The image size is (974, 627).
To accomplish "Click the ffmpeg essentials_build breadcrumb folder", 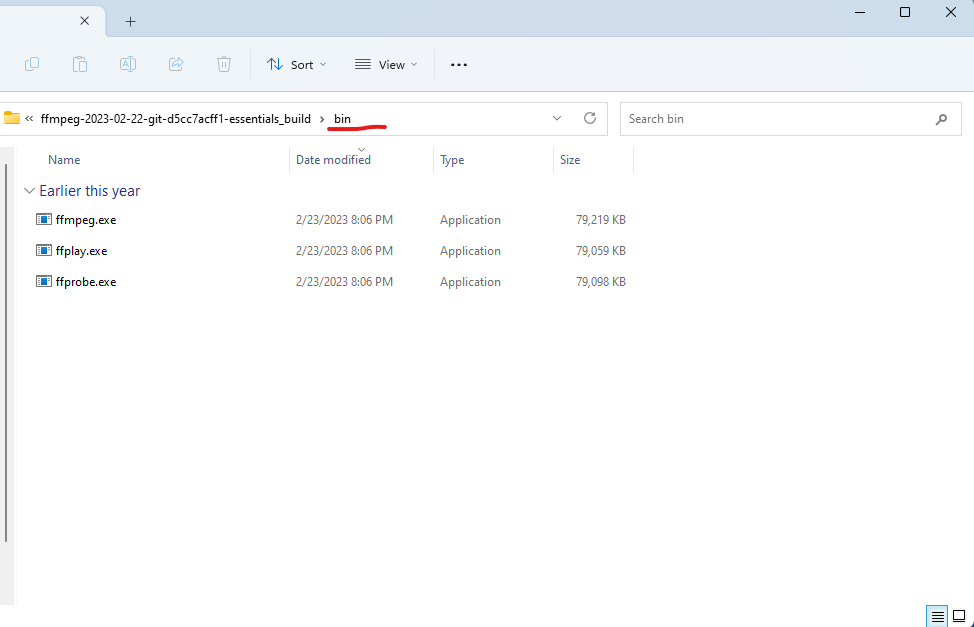I will coord(175,119).
